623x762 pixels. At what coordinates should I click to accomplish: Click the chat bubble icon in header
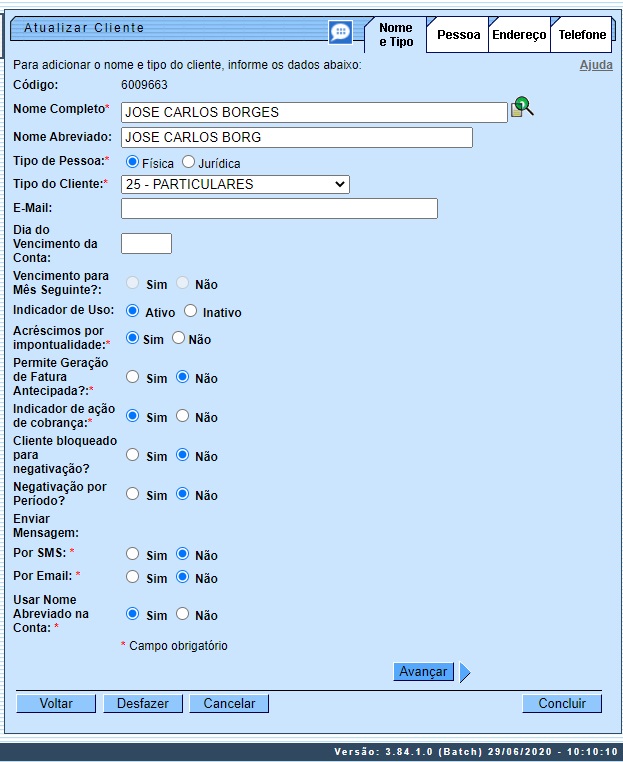pyautogui.click(x=341, y=32)
